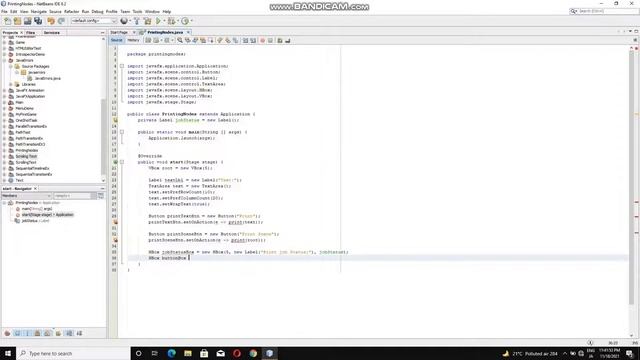Toggle Fully Qualified Names in Navigator
Image resolution: width=640 pixels, height=360 pixels.
click(x=58, y=333)
